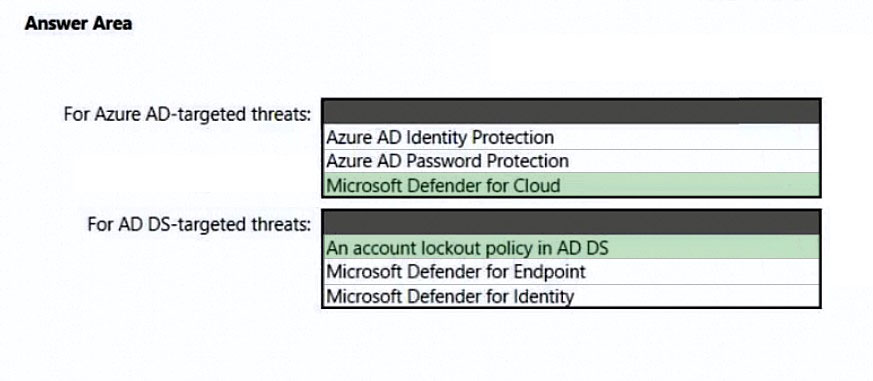
Task: Pick An account lockout policy in AD DS
Action: click(571, 247)
